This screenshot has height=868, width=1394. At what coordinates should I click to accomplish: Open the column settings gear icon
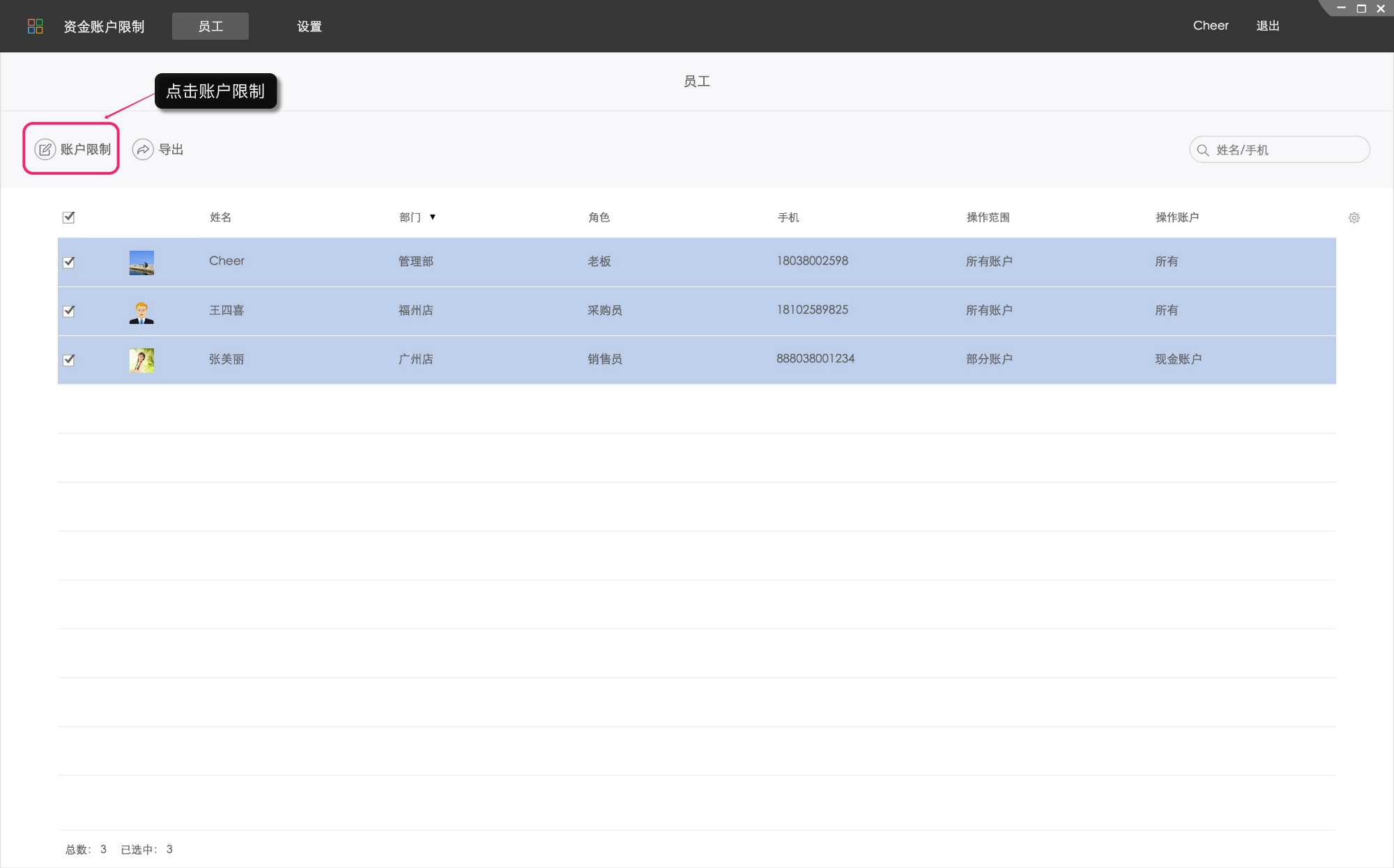click(1354, 218)
